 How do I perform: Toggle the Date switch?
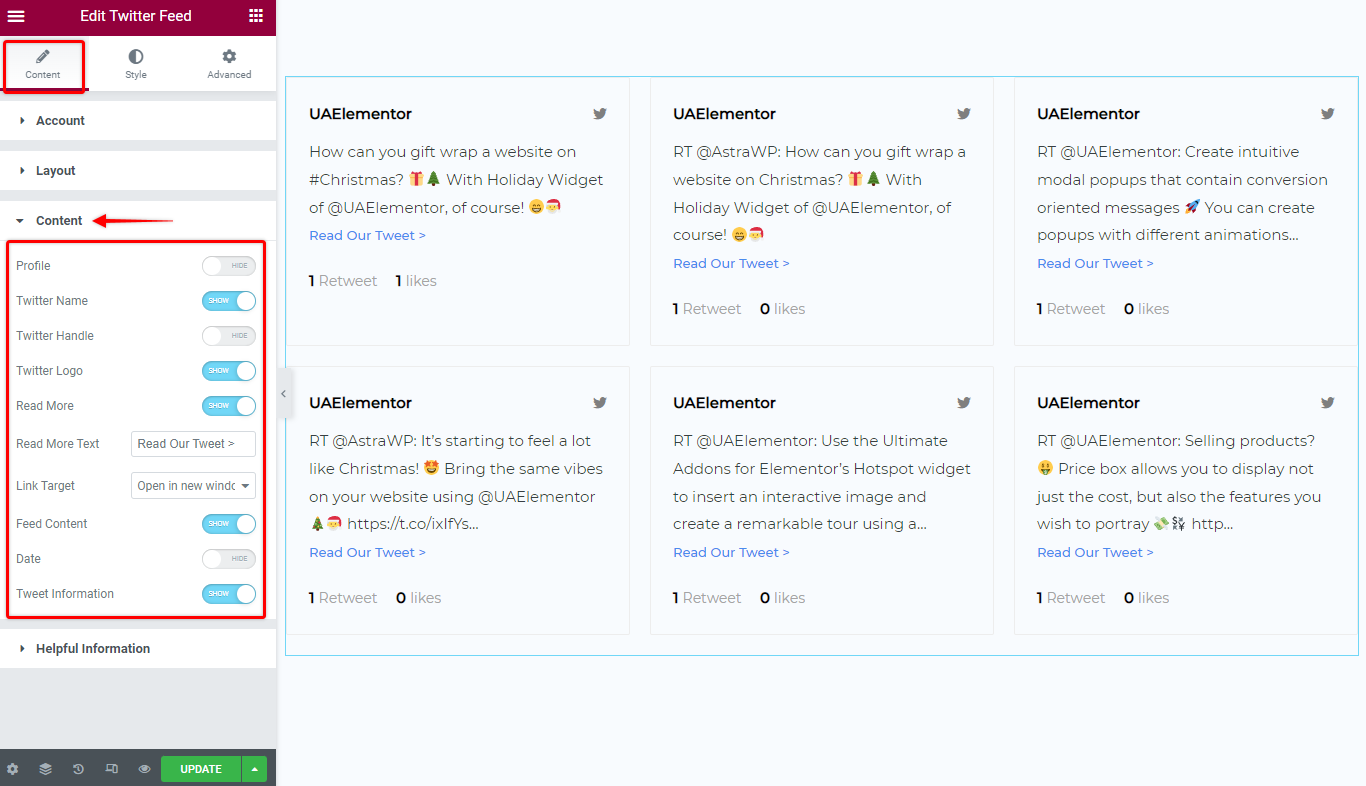[229, 559]
